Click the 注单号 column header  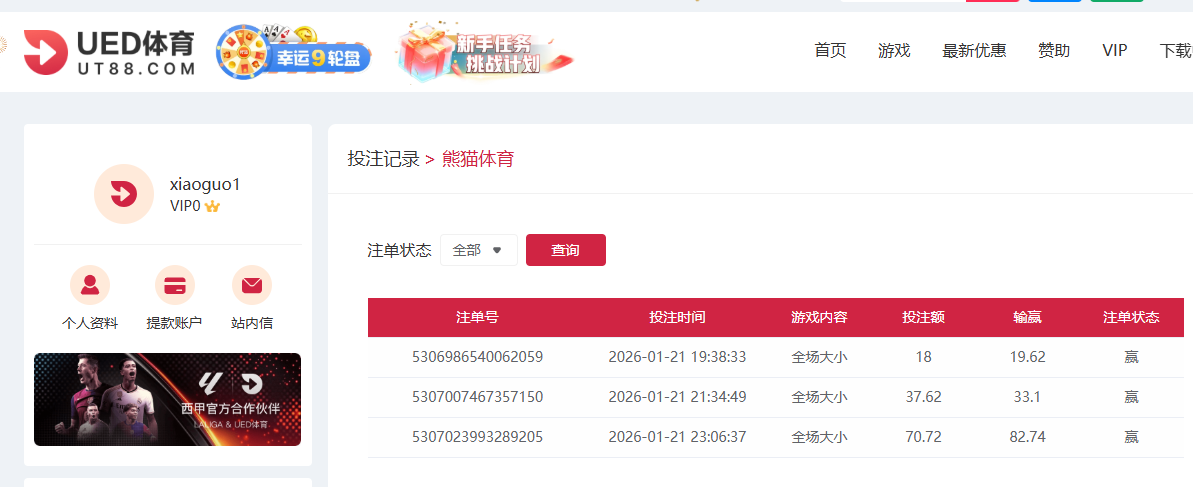477,317
